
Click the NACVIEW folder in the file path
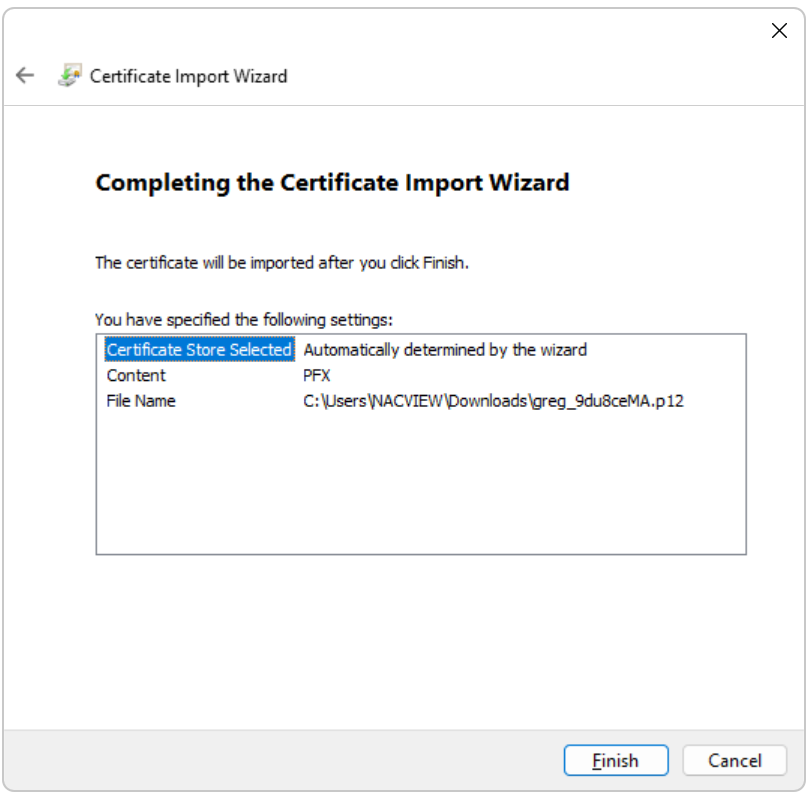409,401
